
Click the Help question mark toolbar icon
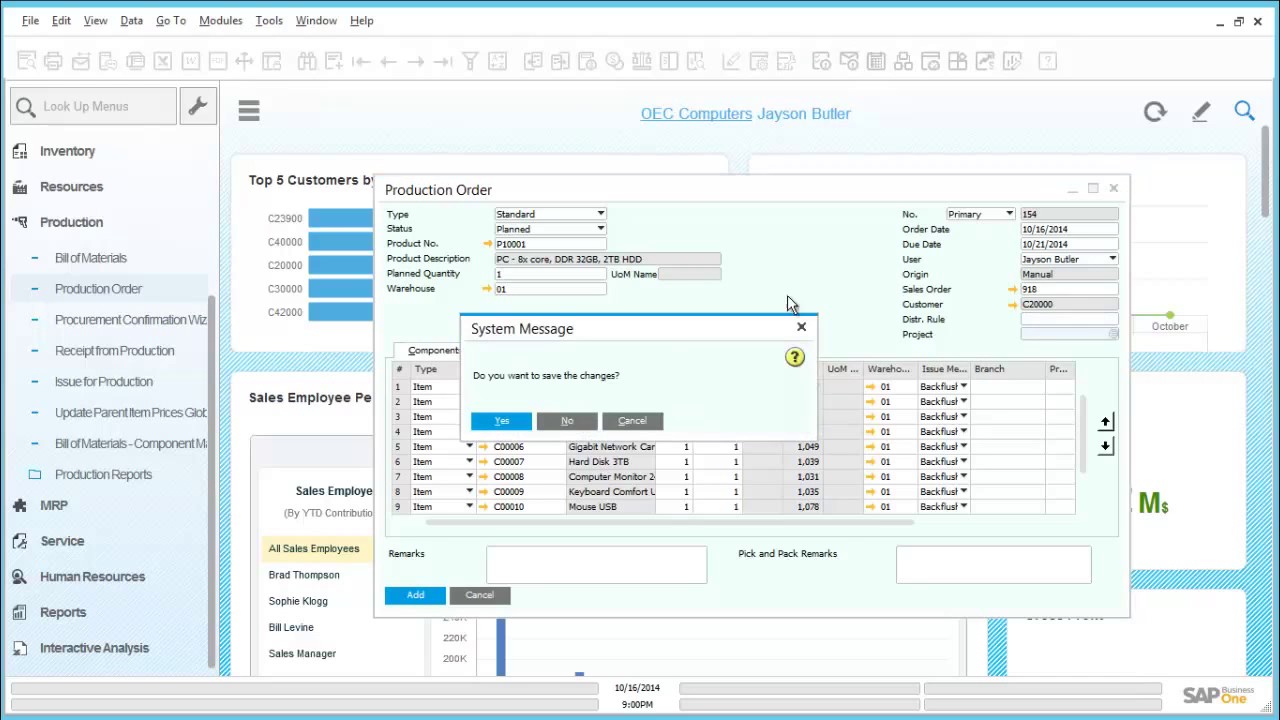point(1048,62)
